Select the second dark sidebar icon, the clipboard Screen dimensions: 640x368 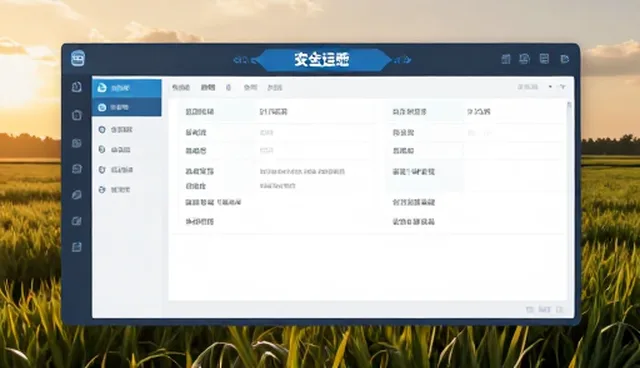pos(77,115)
